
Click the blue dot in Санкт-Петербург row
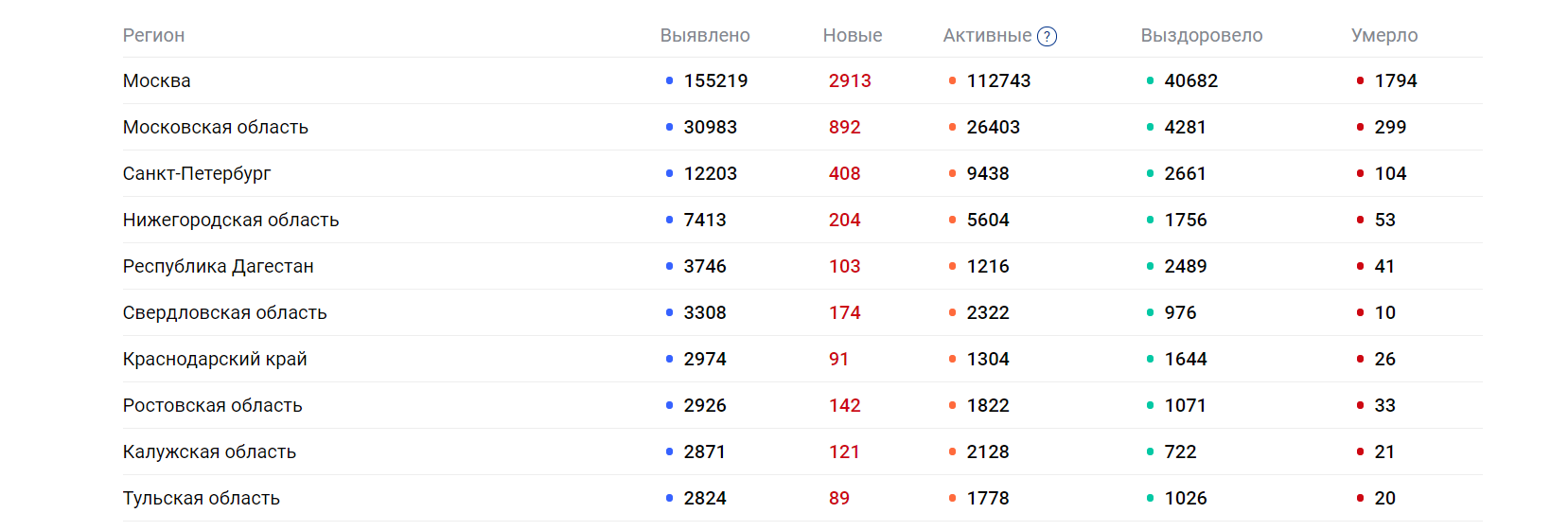tap(670, 173)
